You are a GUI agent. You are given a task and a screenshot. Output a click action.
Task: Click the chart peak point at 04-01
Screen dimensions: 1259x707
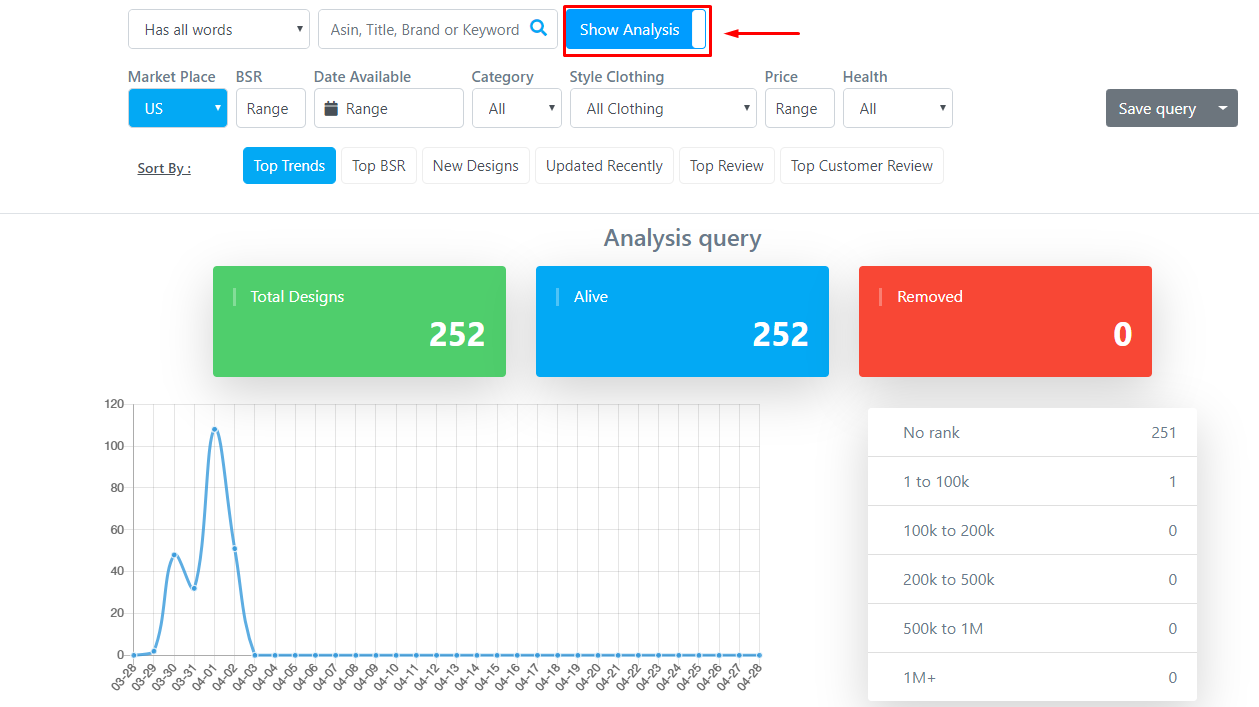214,430
